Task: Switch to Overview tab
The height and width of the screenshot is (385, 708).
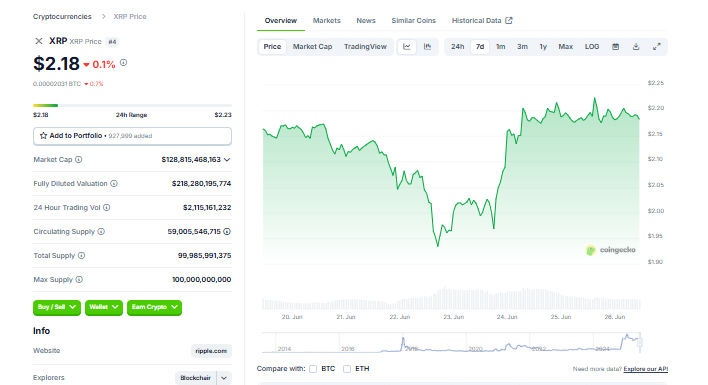Action: tap(281, 20)
